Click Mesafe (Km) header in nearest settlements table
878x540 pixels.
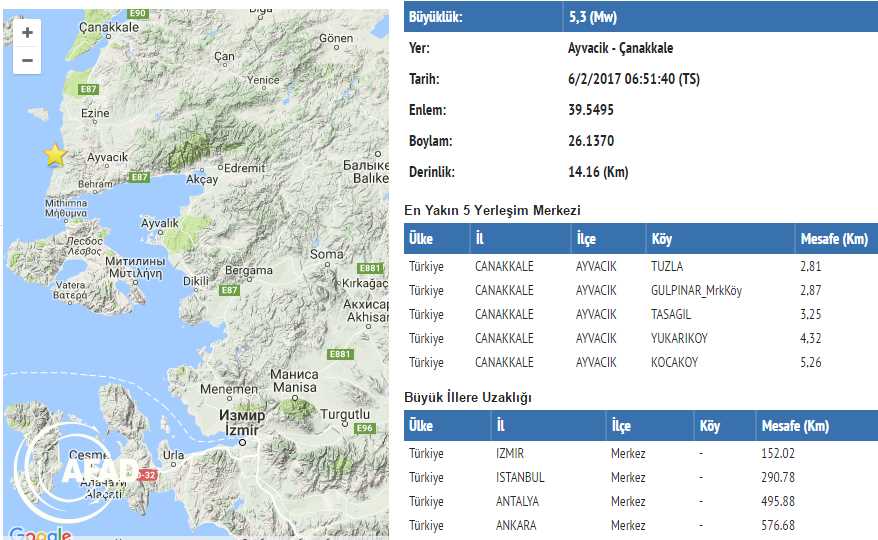pyautogui.click(x=834, y=240)
